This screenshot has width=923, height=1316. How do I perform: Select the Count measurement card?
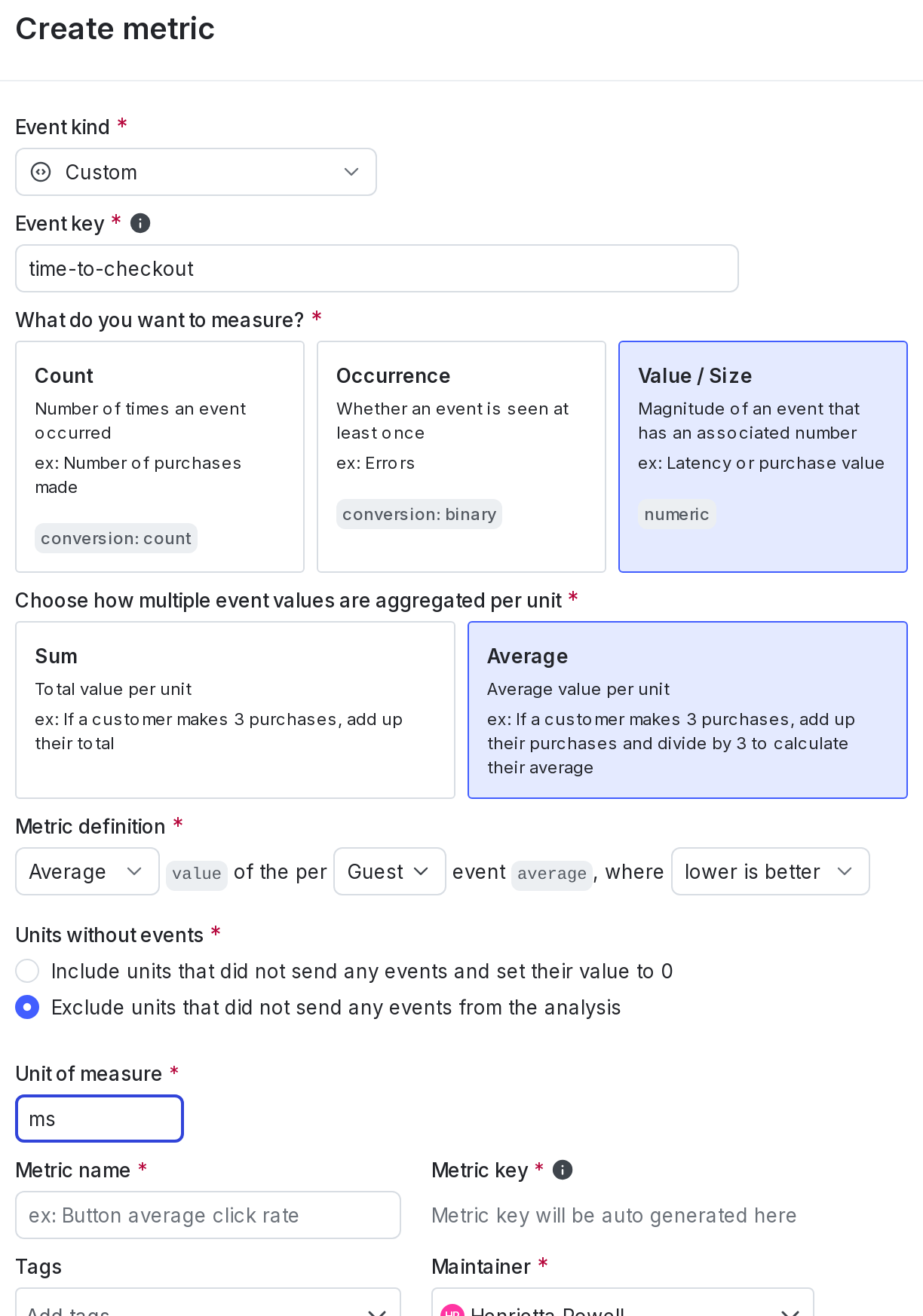(x=160, y=457)
